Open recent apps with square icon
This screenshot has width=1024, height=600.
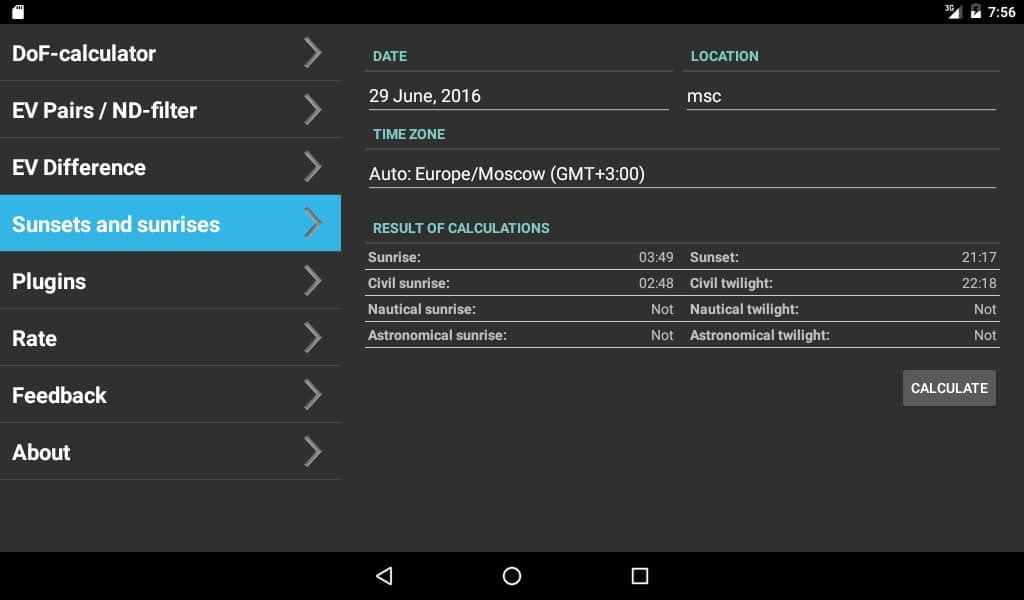tap(640, 575)
